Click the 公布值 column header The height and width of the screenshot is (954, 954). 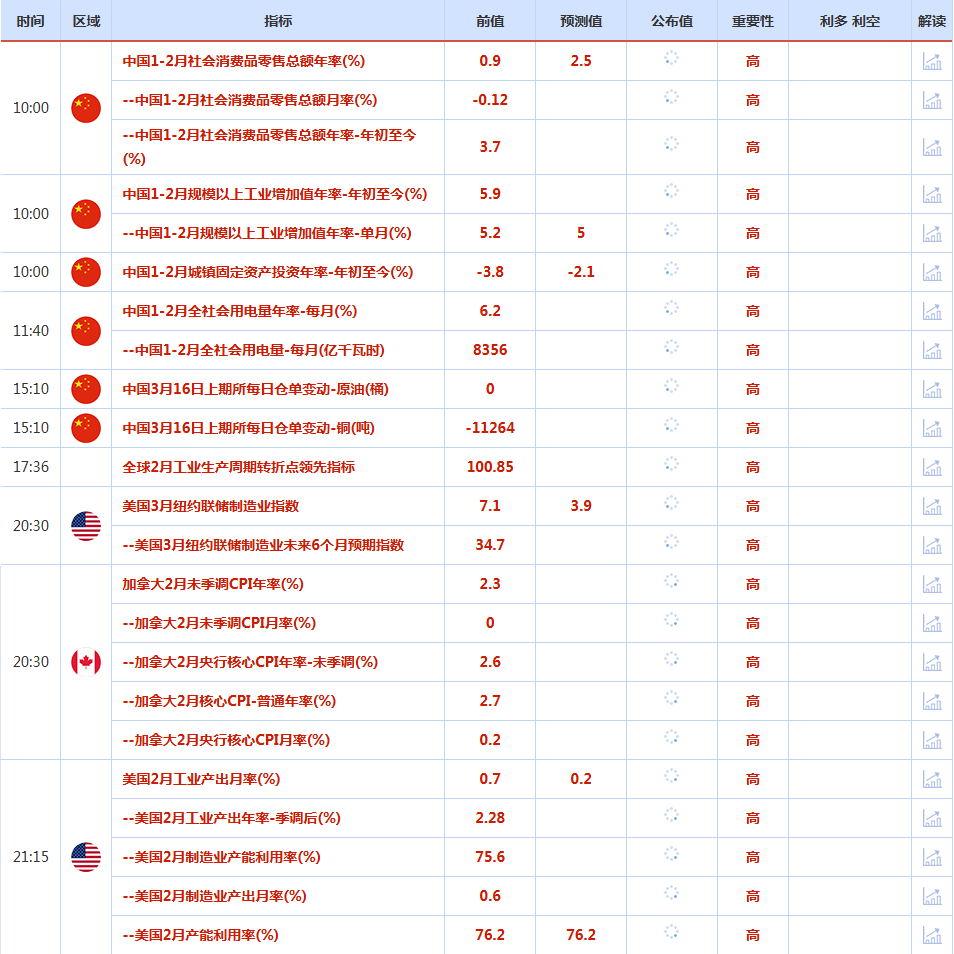(672, 21)
